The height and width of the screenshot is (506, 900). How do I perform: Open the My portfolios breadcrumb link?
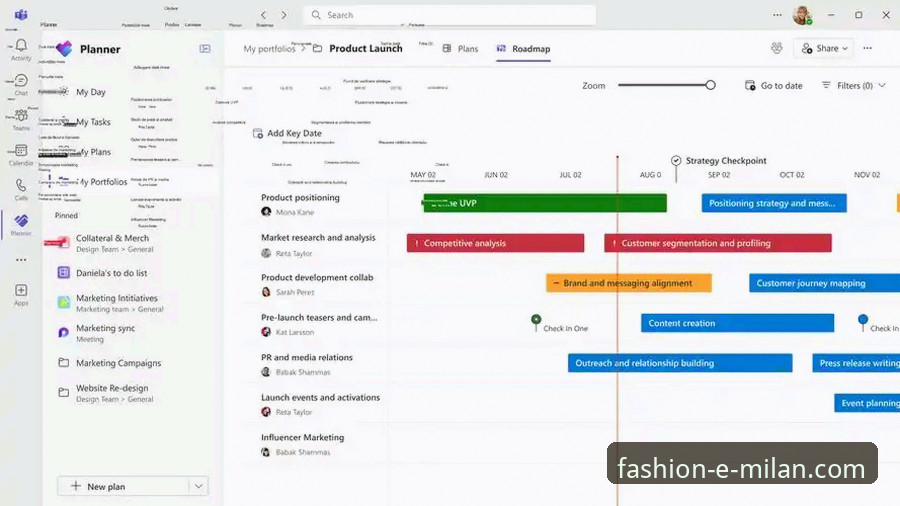coord(269,48)
